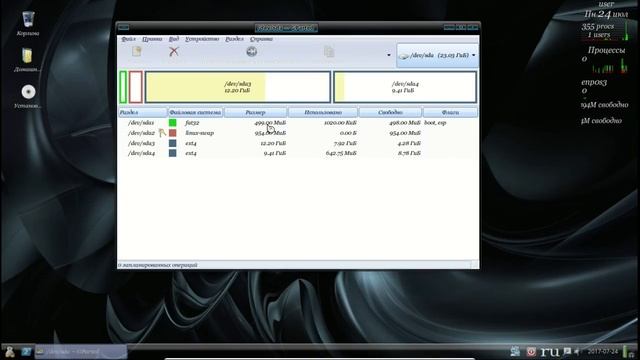This screenshot has width=640, height=360.
Task: Click the fat32 file system label
Action: [x=192, y=123]
